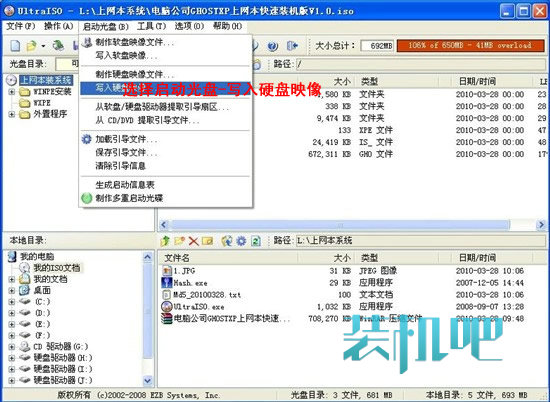
Task: Select the 电脑公司GHOSTXP WinRAR archive icon
Action: (167, 319)
